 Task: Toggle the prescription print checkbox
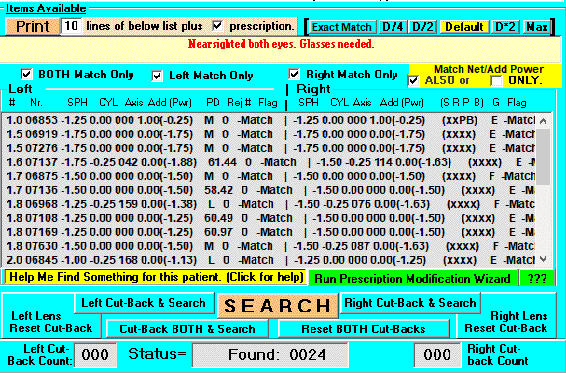click(x=217, y=26)
